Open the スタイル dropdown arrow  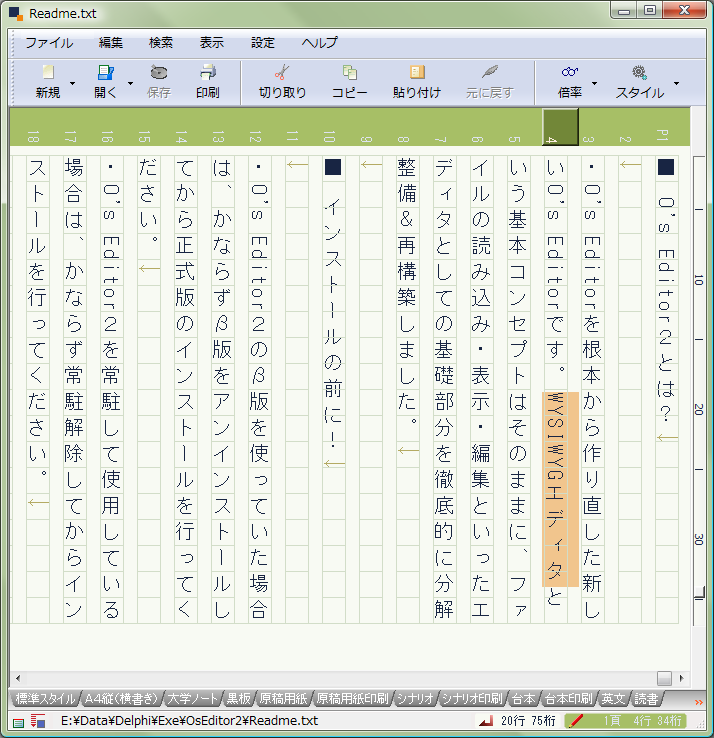click(676, 83)
